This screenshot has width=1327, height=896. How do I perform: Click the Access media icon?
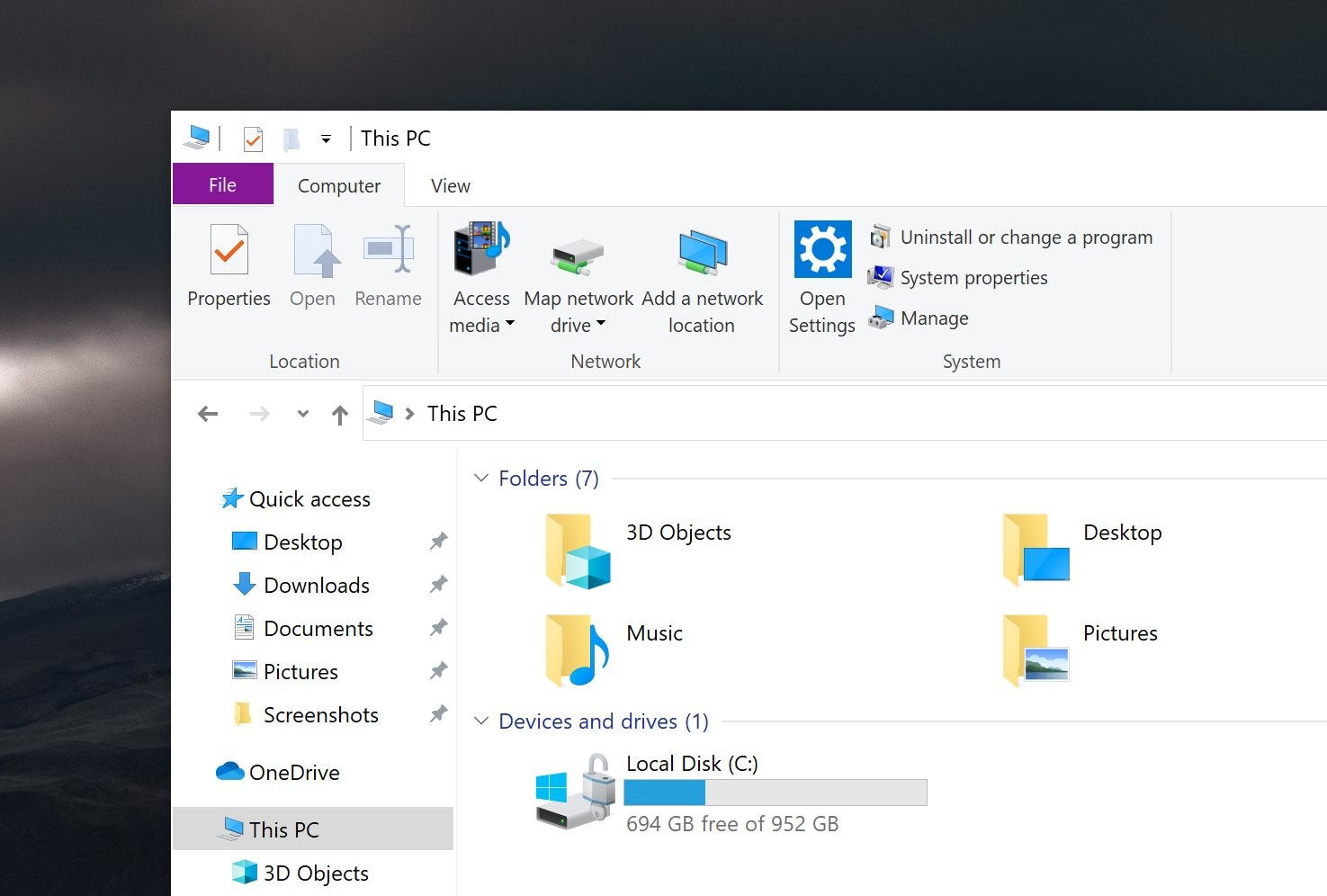[481, 247]
